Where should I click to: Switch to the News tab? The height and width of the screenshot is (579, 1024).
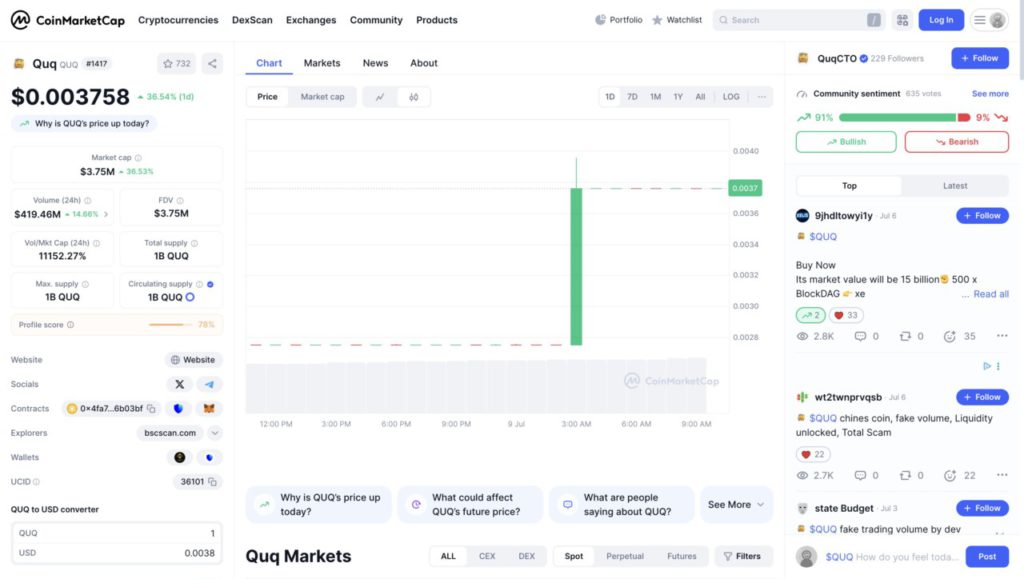pyautogui.click(x=376, y=63)
